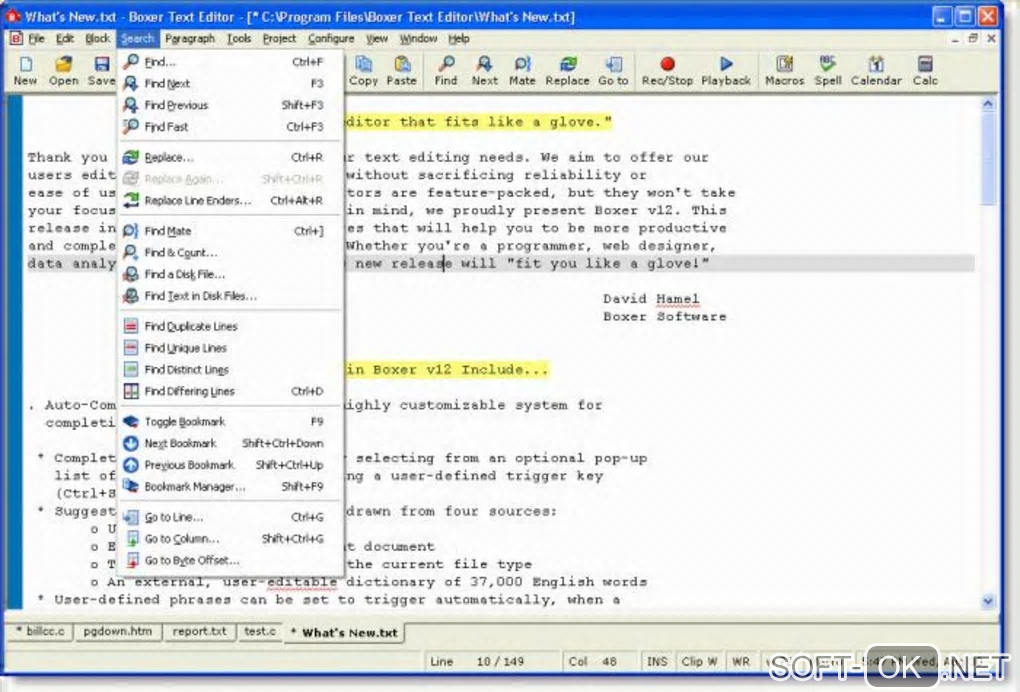Select Find & Count... entry

[x=231, y=252]
